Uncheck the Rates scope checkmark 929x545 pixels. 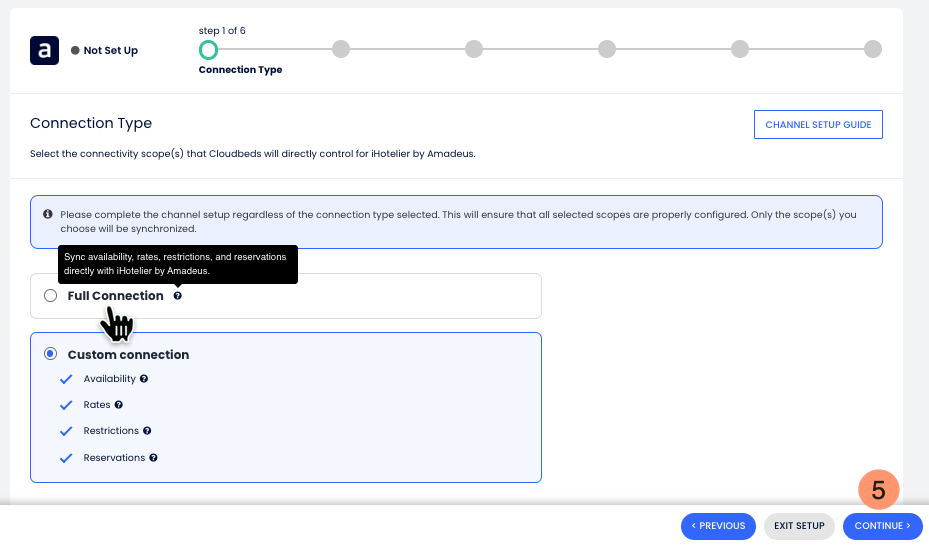(66, 405)
